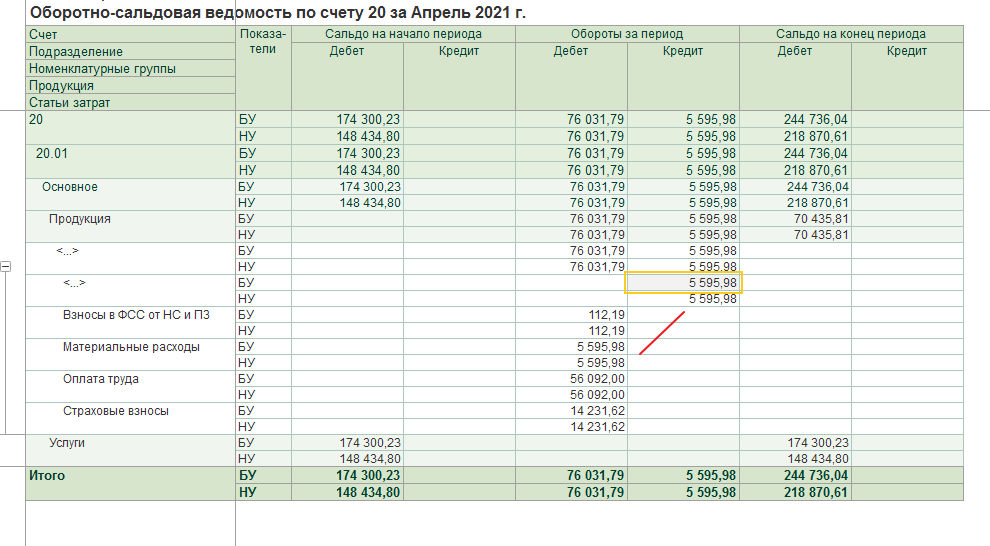
Task: Select the Услуги row label
Action: click(68, 442)
